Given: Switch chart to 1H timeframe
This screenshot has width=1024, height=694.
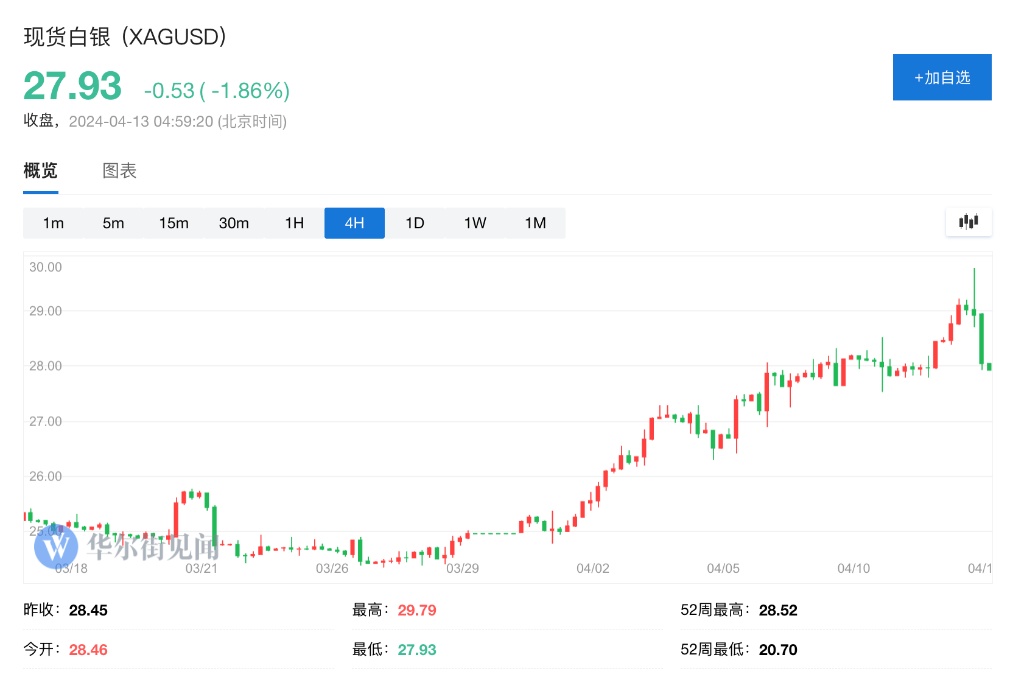Looking at the screenshot, I should pos(294,223).
